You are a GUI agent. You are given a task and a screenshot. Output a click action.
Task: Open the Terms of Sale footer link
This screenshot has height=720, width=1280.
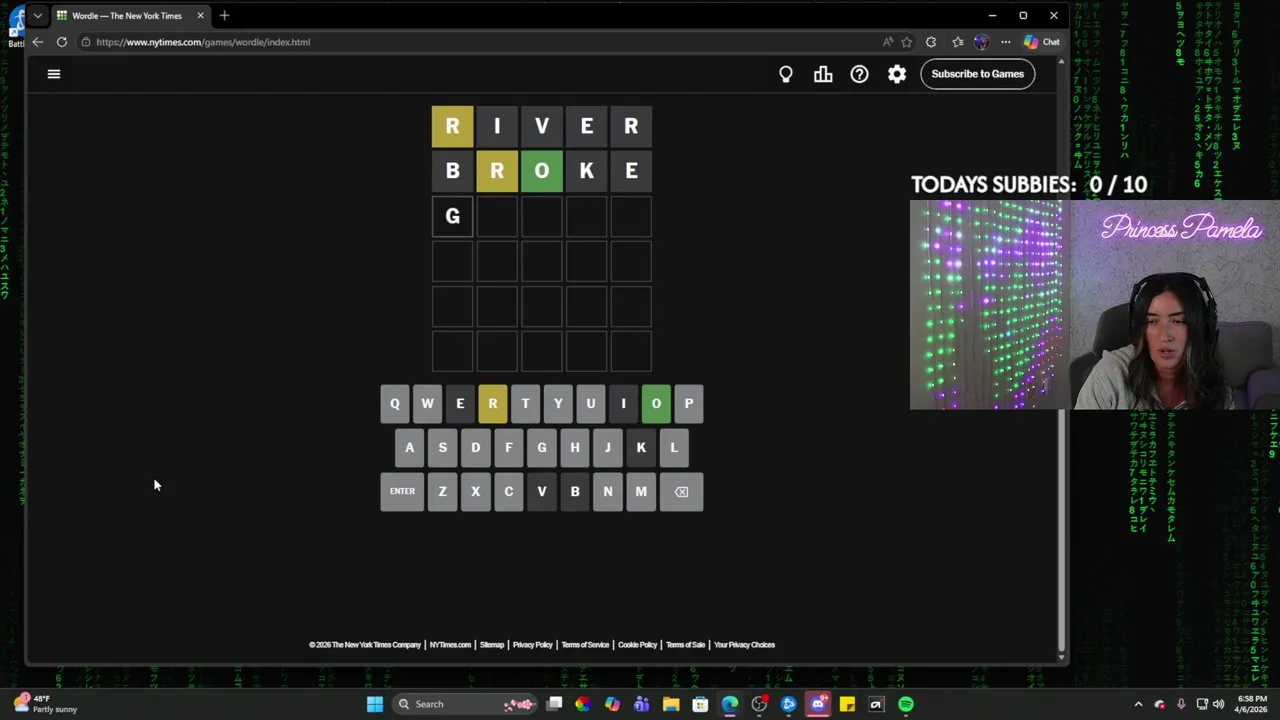click(686, 645)
